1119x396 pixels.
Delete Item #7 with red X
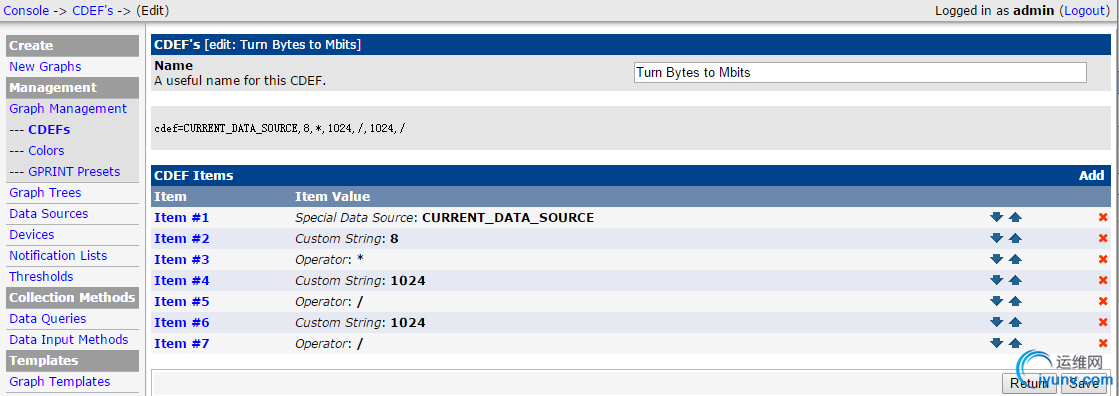point(1103,343)
